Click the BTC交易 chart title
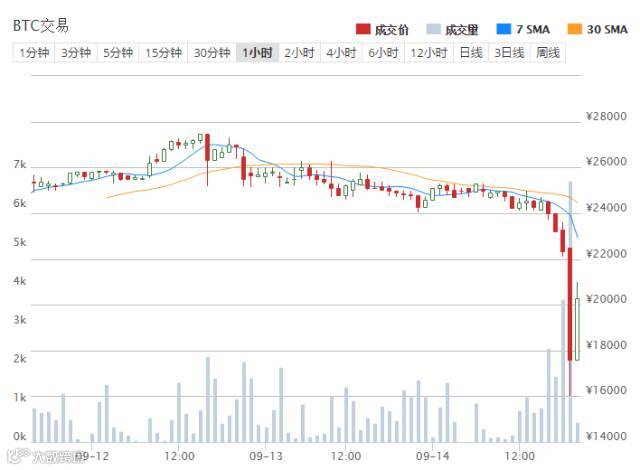Screen dimensions: 640x470 (x=41, y=26)
